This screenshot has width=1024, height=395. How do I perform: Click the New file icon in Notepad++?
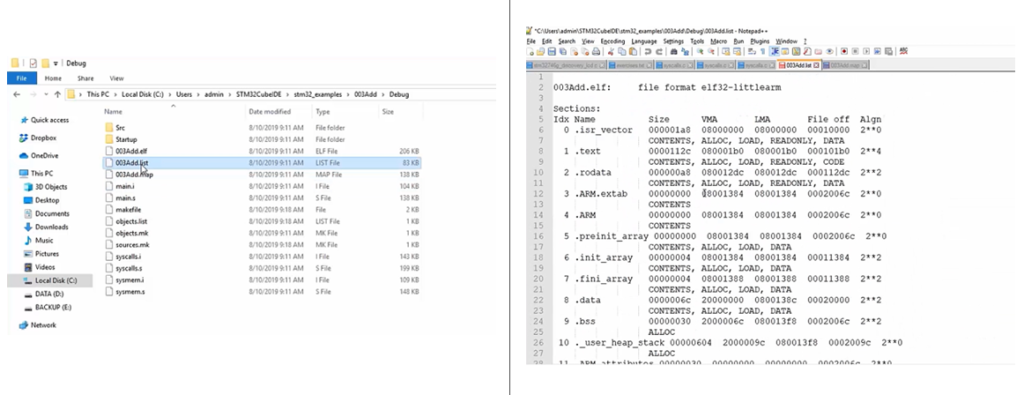coord(530,51)
